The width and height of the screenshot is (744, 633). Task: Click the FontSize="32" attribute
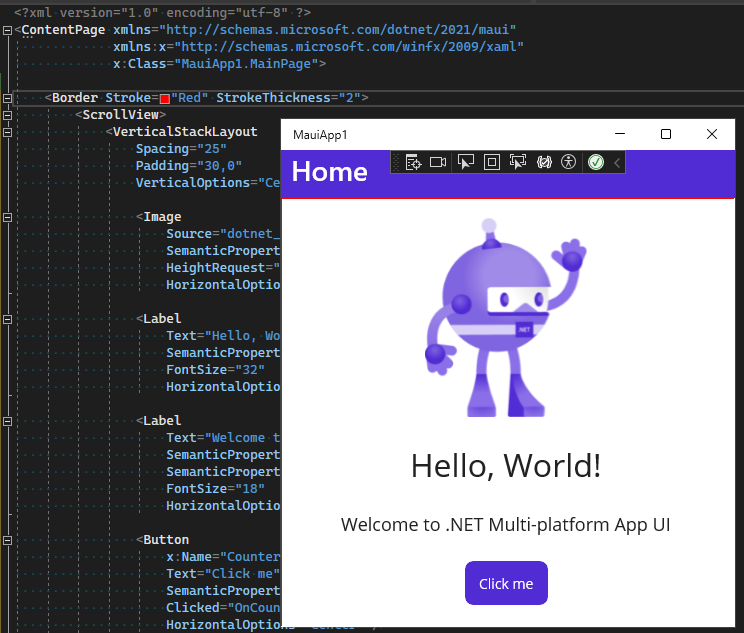215,370
